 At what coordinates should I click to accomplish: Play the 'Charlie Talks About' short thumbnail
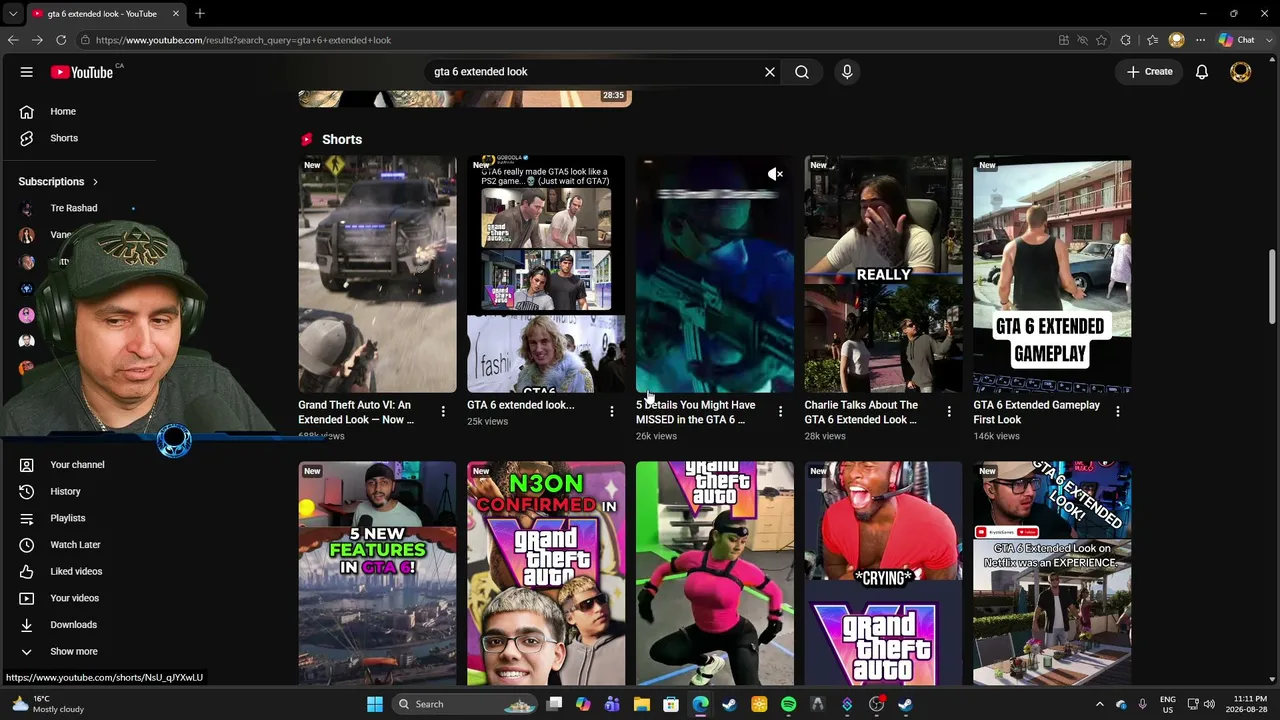pos(883,274)
